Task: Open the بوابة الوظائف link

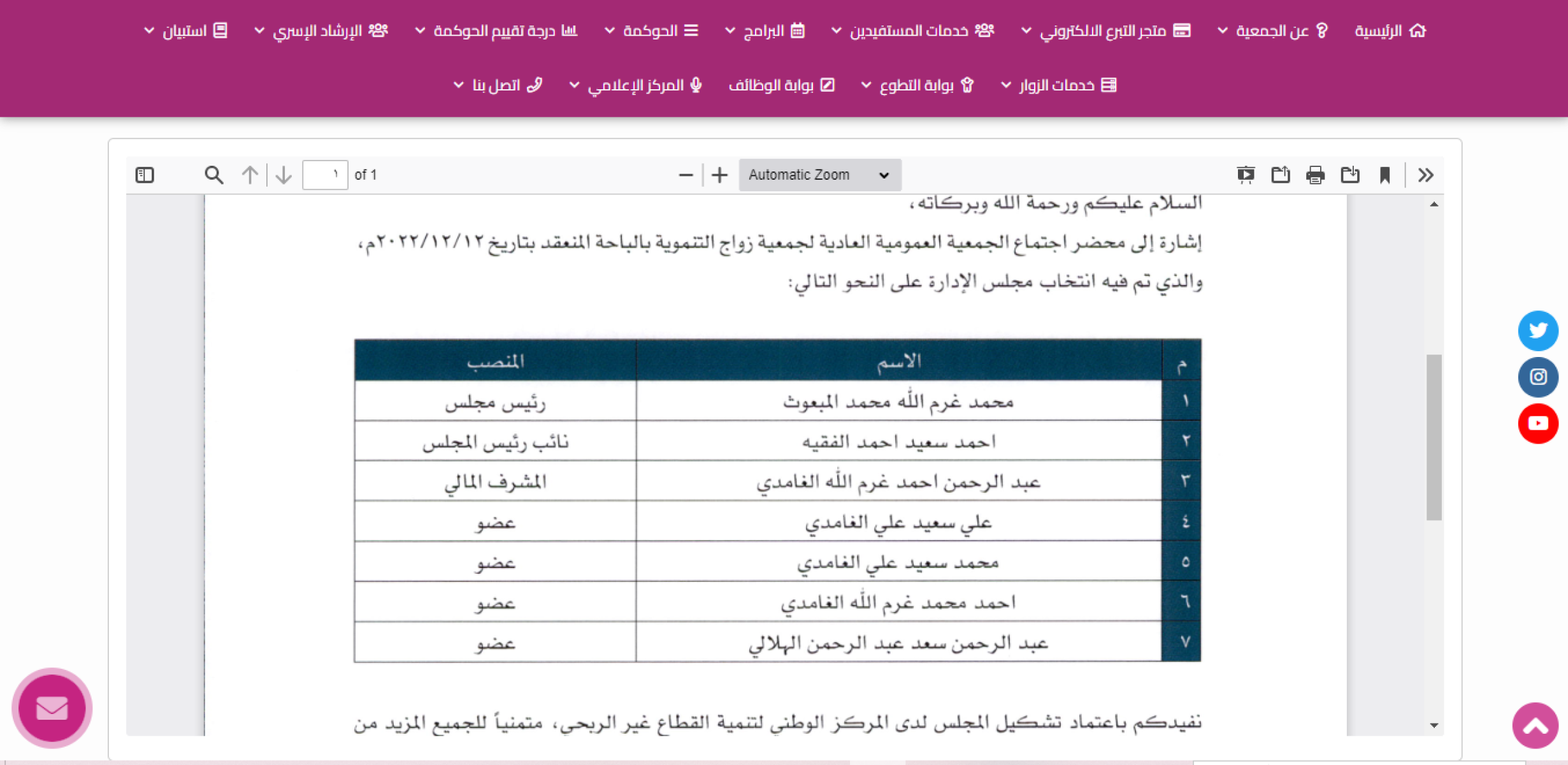Action: [x=782, y=85]
